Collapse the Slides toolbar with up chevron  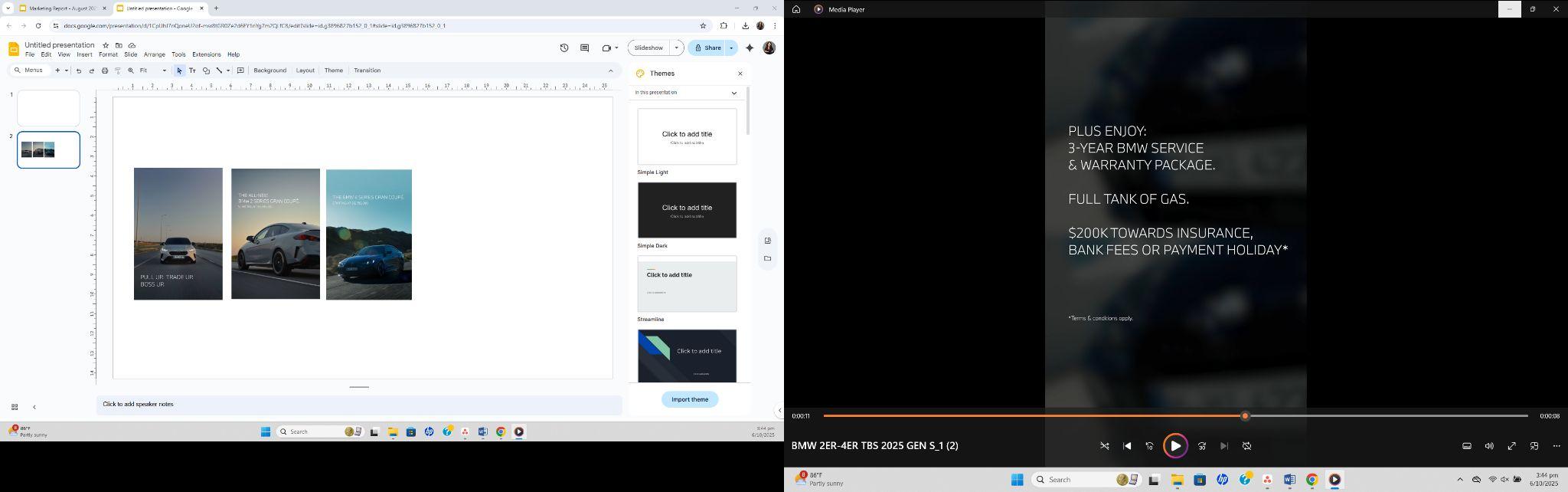610,71
